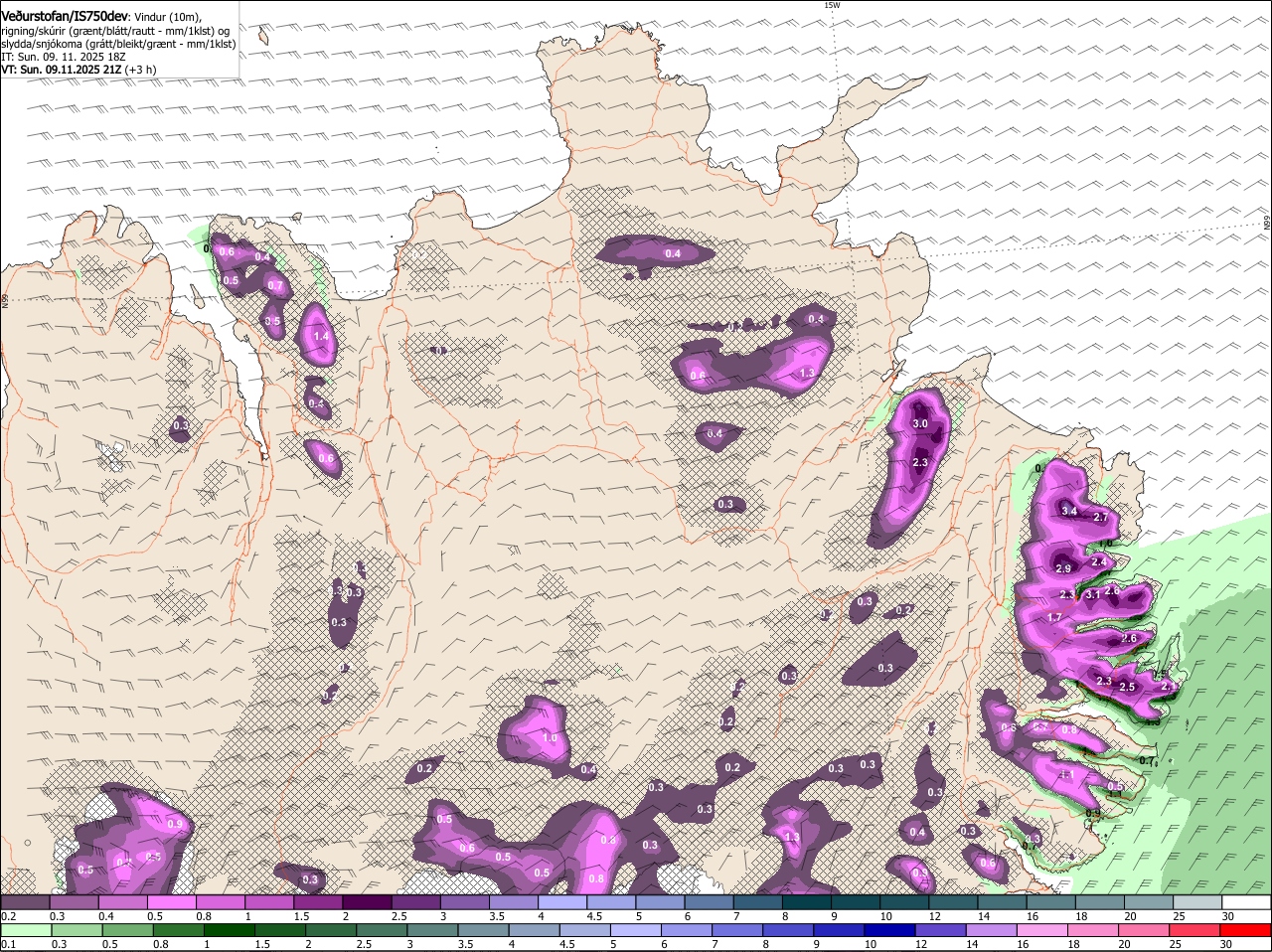Screen dimensions: 1272x952
Task: Click the 3.1 precipitation value label
Action: coord(1092,594)
